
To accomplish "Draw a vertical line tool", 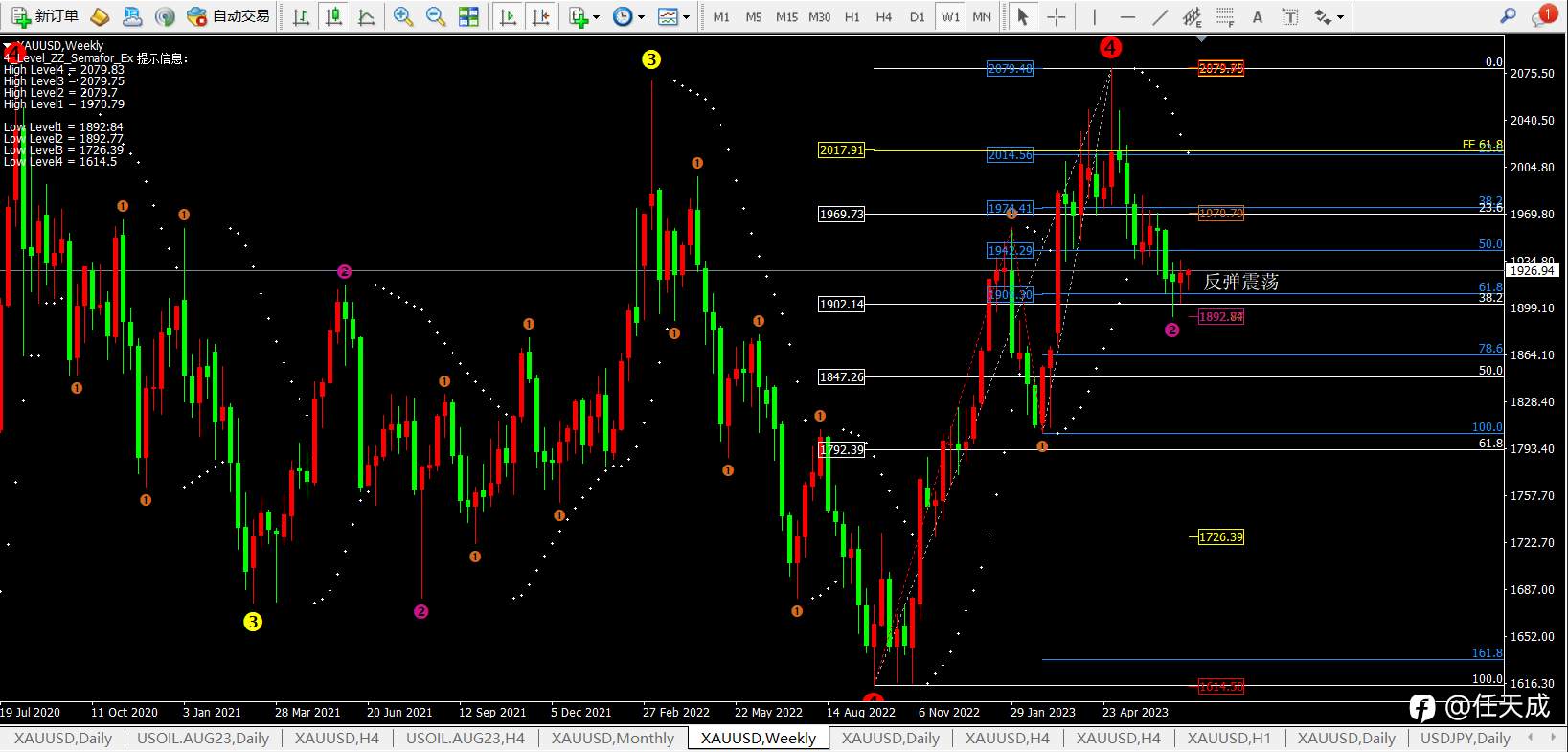I will 1095,16.
